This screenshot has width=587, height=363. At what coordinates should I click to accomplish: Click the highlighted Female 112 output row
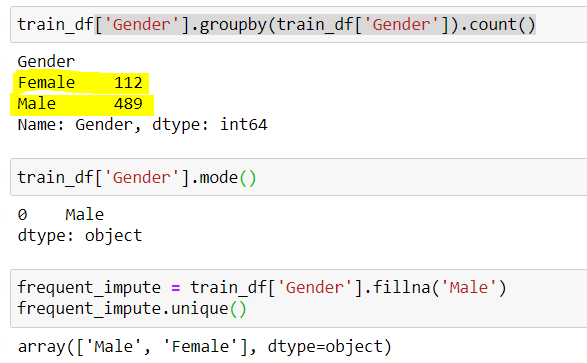coord(80,83)
